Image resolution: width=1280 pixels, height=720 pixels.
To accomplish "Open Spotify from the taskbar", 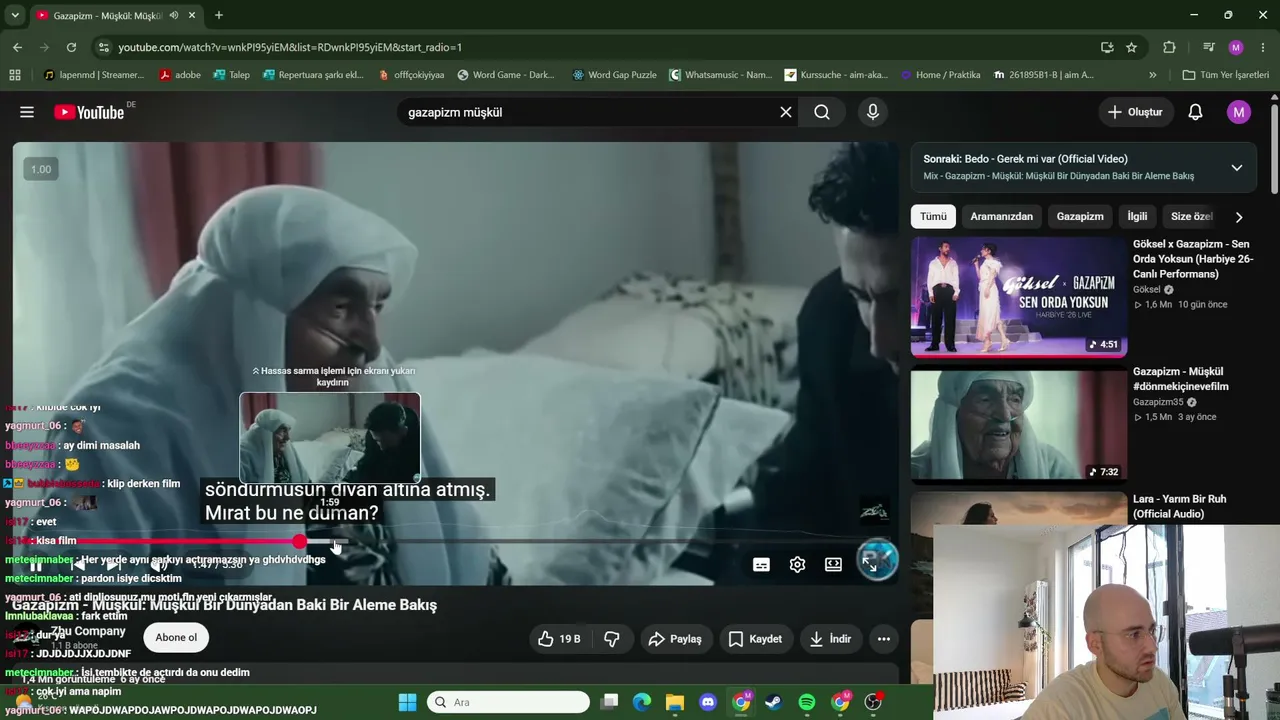I will [x=807, y=702].
